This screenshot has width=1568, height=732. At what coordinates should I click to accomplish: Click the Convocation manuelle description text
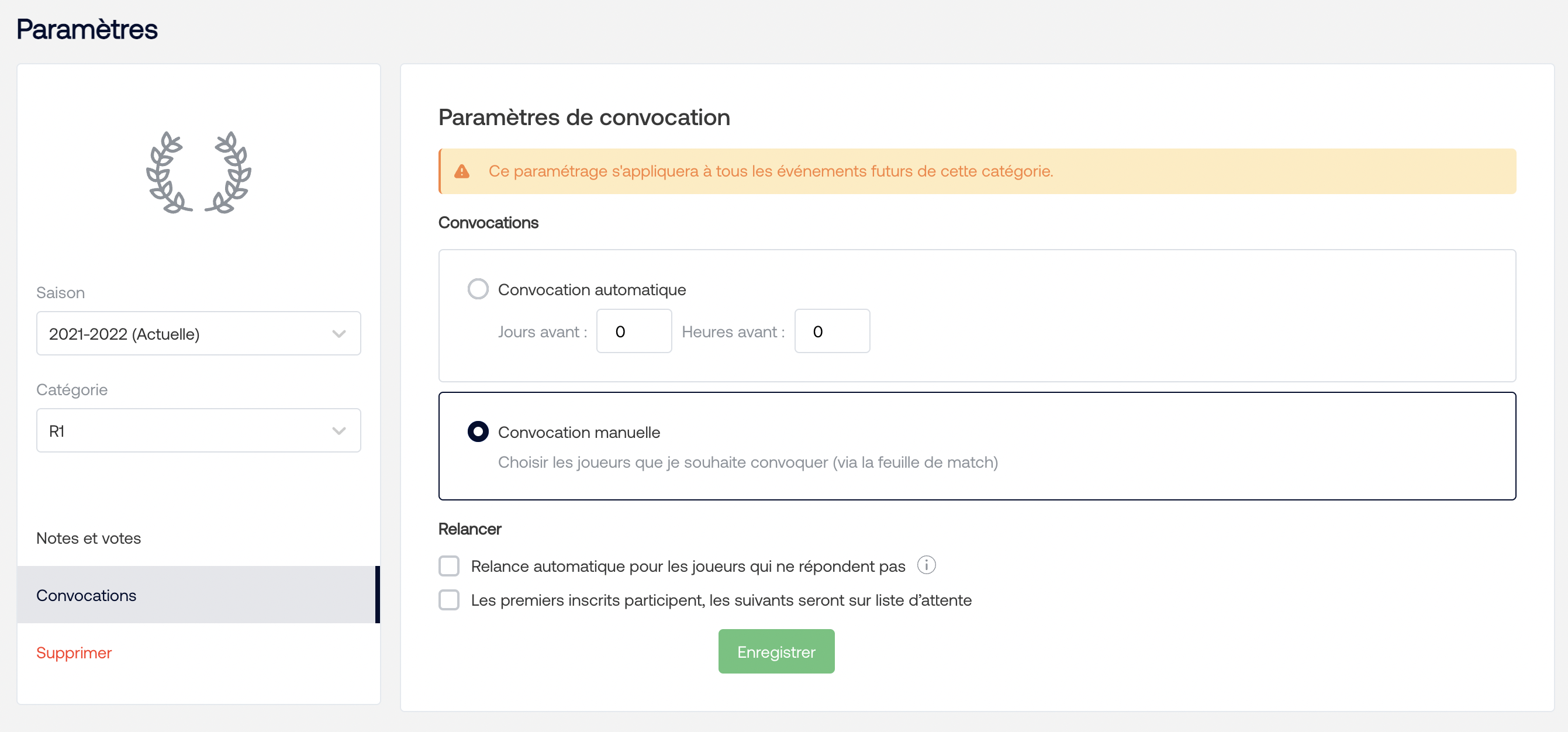(x=748, y=462)
